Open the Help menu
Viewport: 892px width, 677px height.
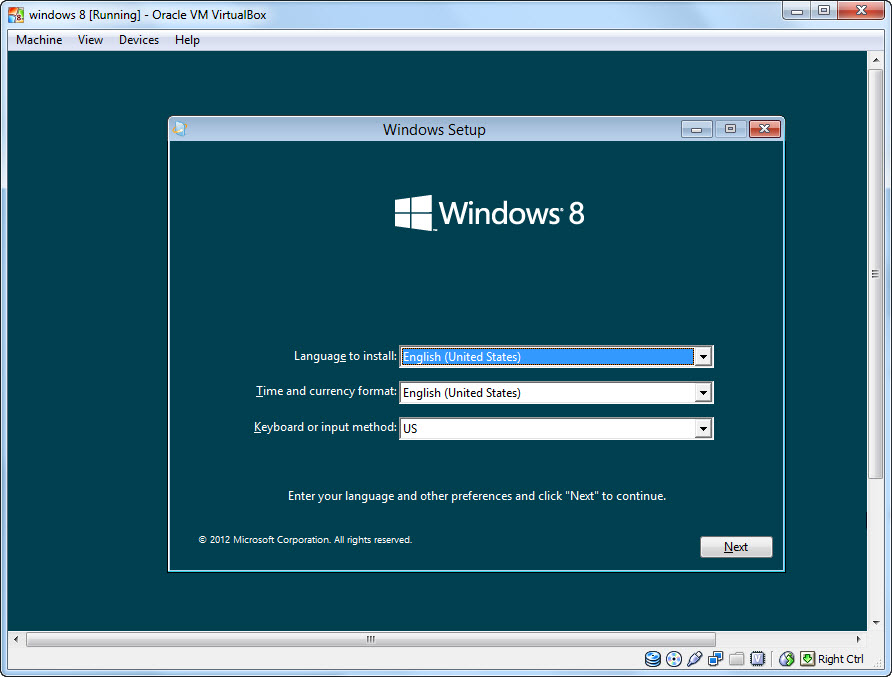point(187,40)
